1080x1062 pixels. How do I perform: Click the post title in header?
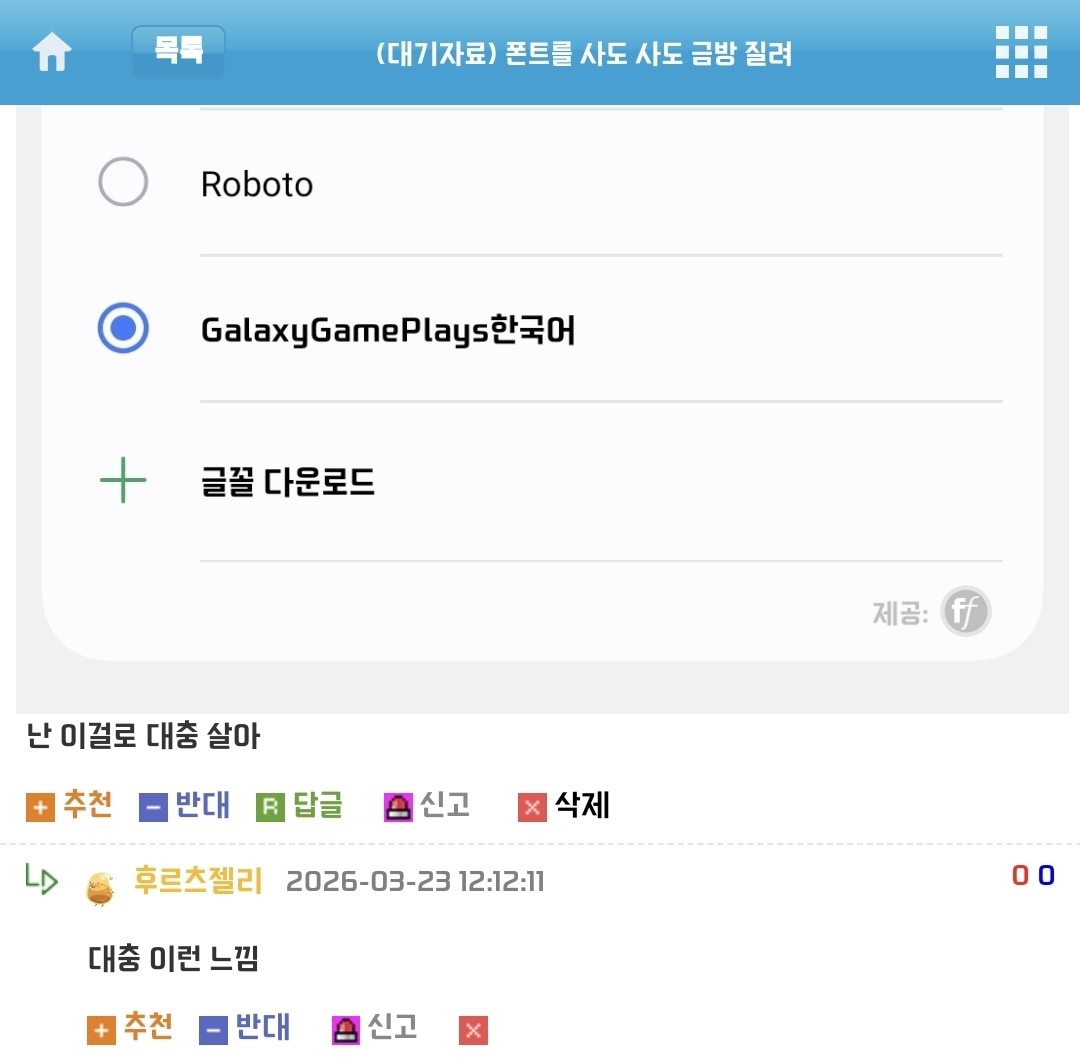click(x=584, y=53)
